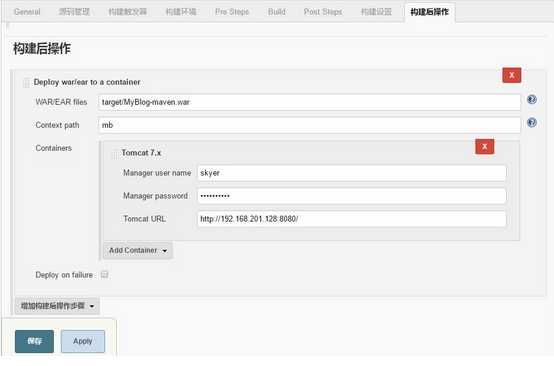
Task: Switch to the General tab
Action: (x=27, y=12)
